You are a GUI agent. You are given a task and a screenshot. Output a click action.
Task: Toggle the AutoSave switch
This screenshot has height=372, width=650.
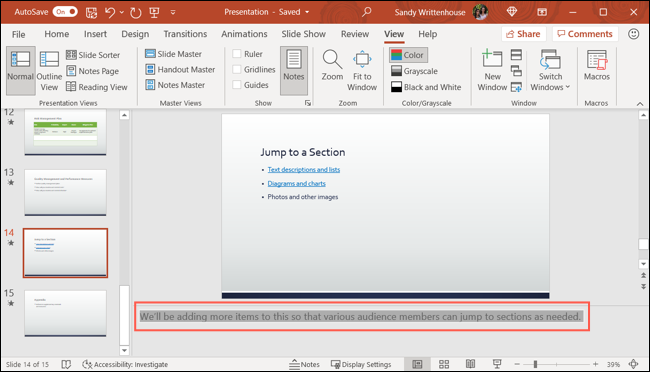point(65,12)
